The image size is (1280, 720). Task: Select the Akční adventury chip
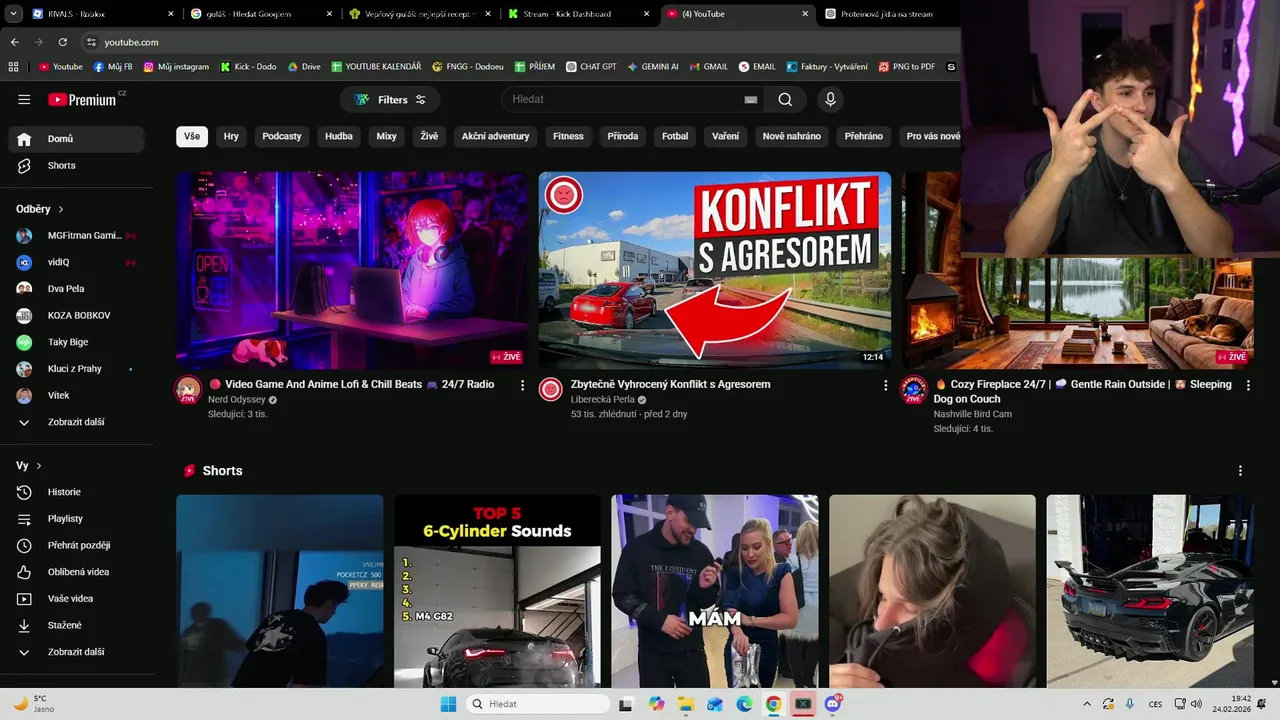pyautogui.click(x=495, y=136)
